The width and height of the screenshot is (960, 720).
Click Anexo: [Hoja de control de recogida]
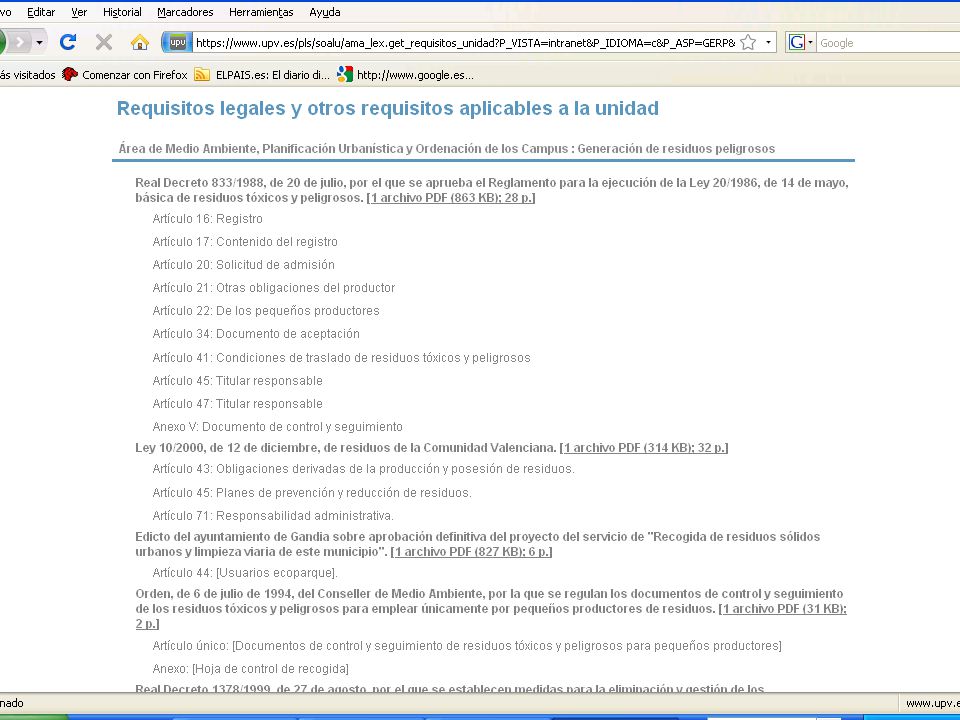[250, 669]
